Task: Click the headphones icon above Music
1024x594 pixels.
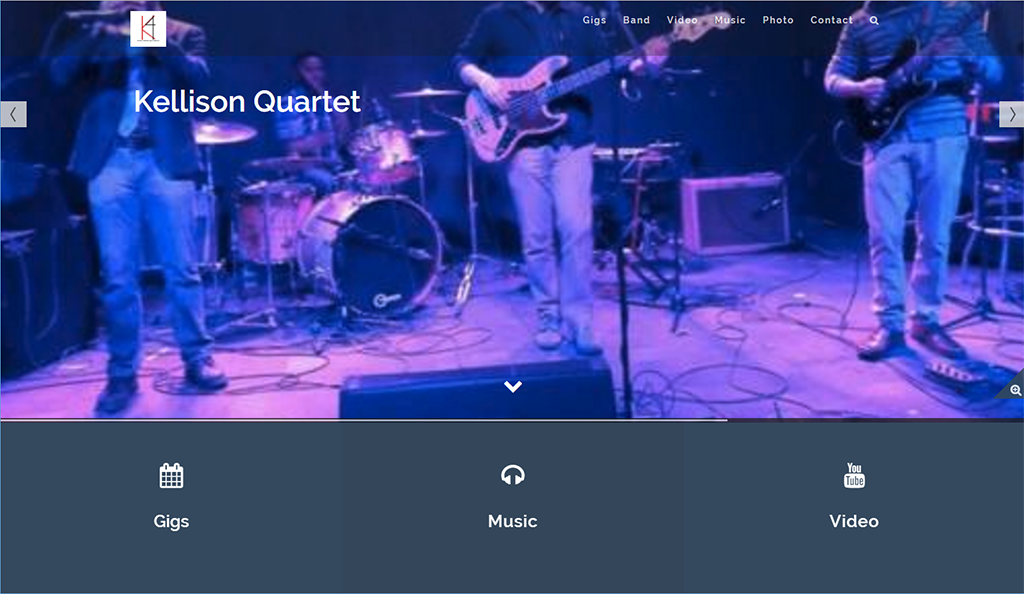Action: click(x=513, y=475)
